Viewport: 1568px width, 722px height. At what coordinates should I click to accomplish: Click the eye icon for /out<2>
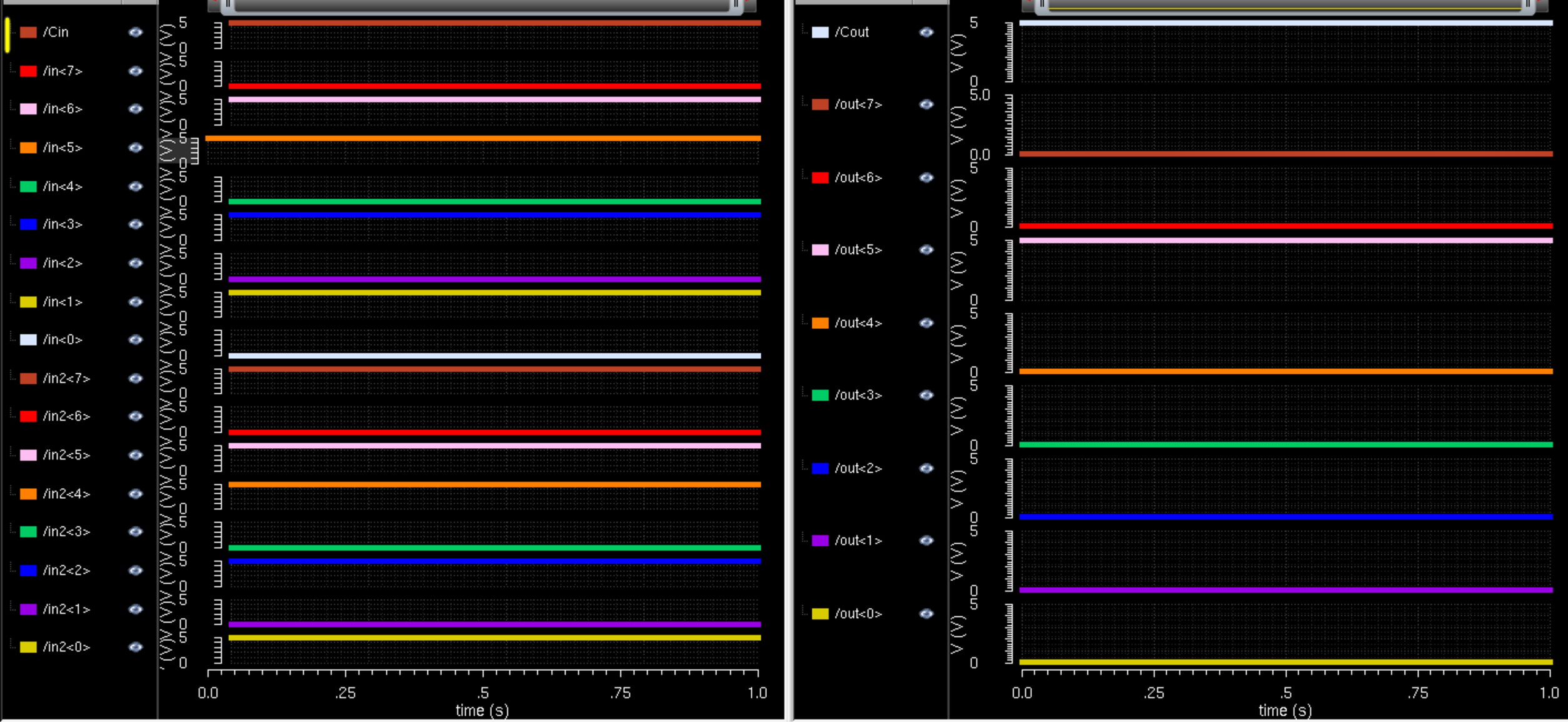(x=926, y=468)
